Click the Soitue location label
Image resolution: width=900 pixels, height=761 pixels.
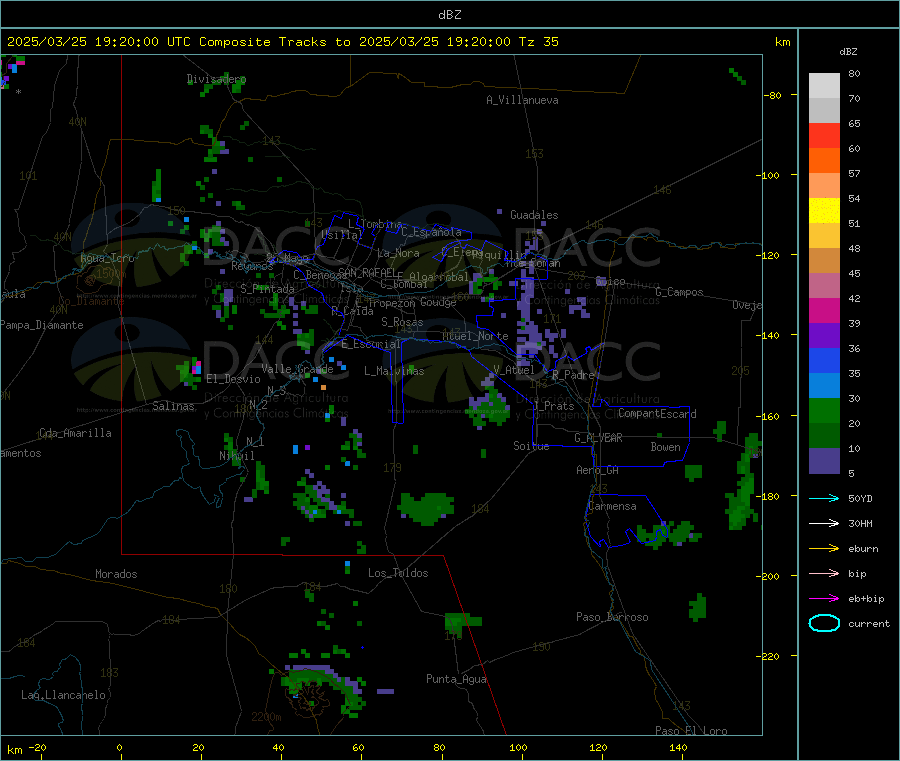click(531, 446)
